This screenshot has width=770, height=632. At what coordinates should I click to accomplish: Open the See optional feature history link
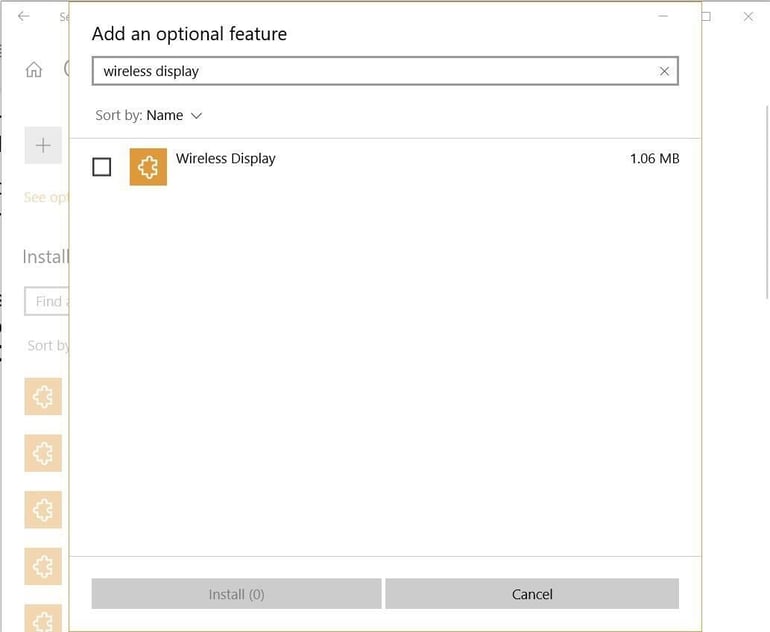[x=46, y=198]
